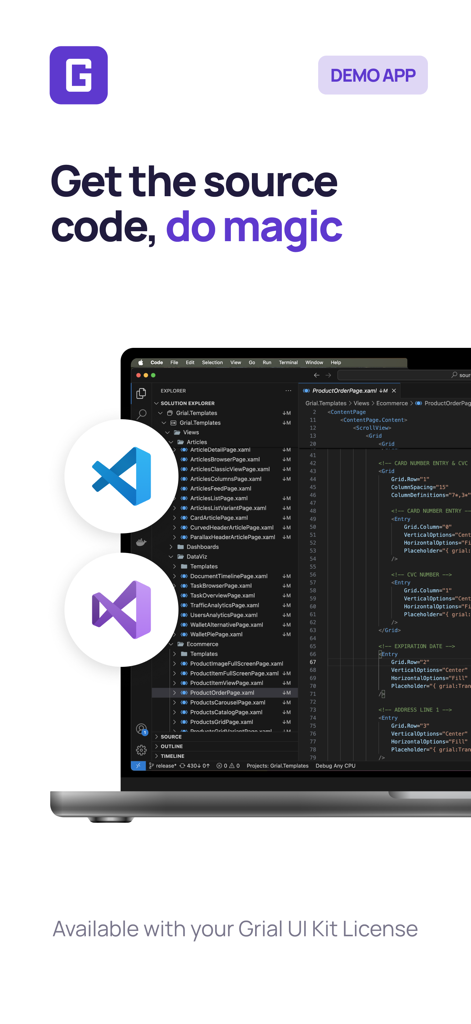471x1024 pixels.
Task: Select ArticlesColumnsPage.xaml in explorer
Action: tap(225, 479)
